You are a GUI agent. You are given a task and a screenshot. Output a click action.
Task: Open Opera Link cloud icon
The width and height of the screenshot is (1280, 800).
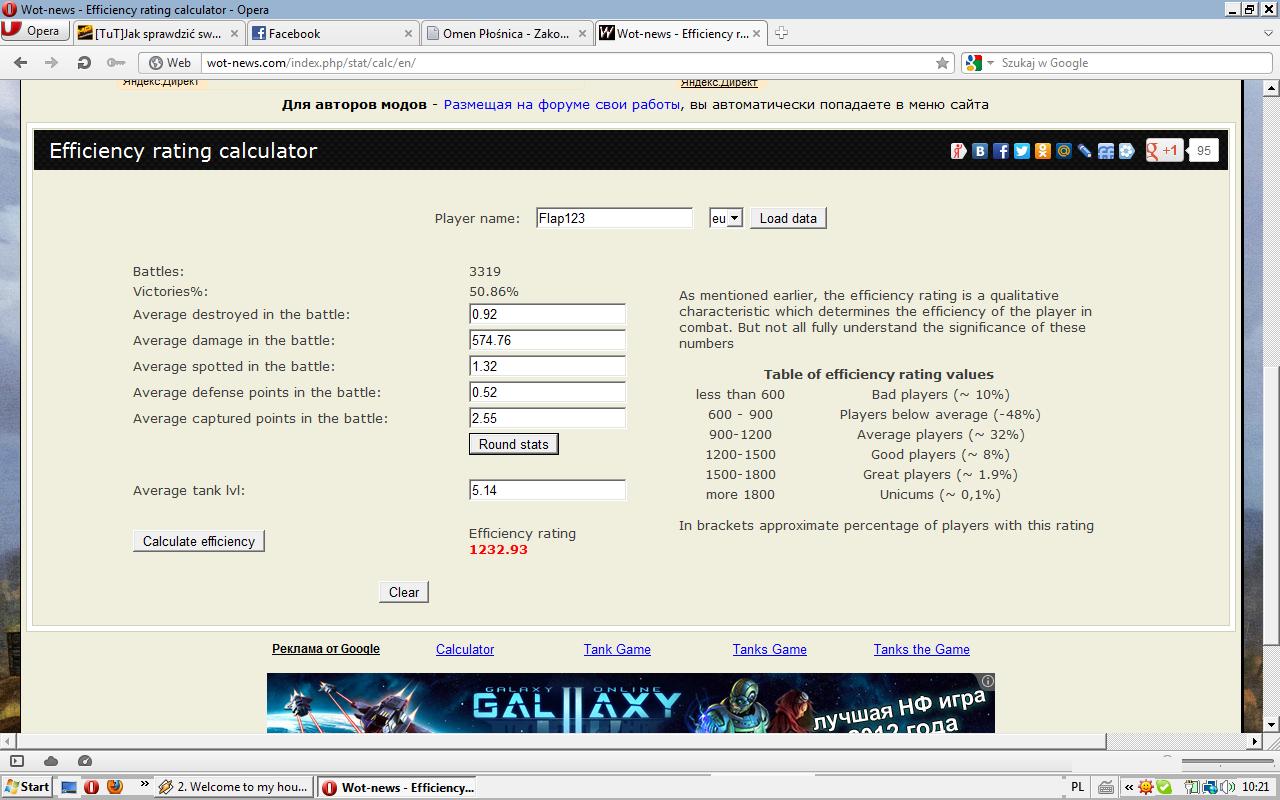(51, 761)
